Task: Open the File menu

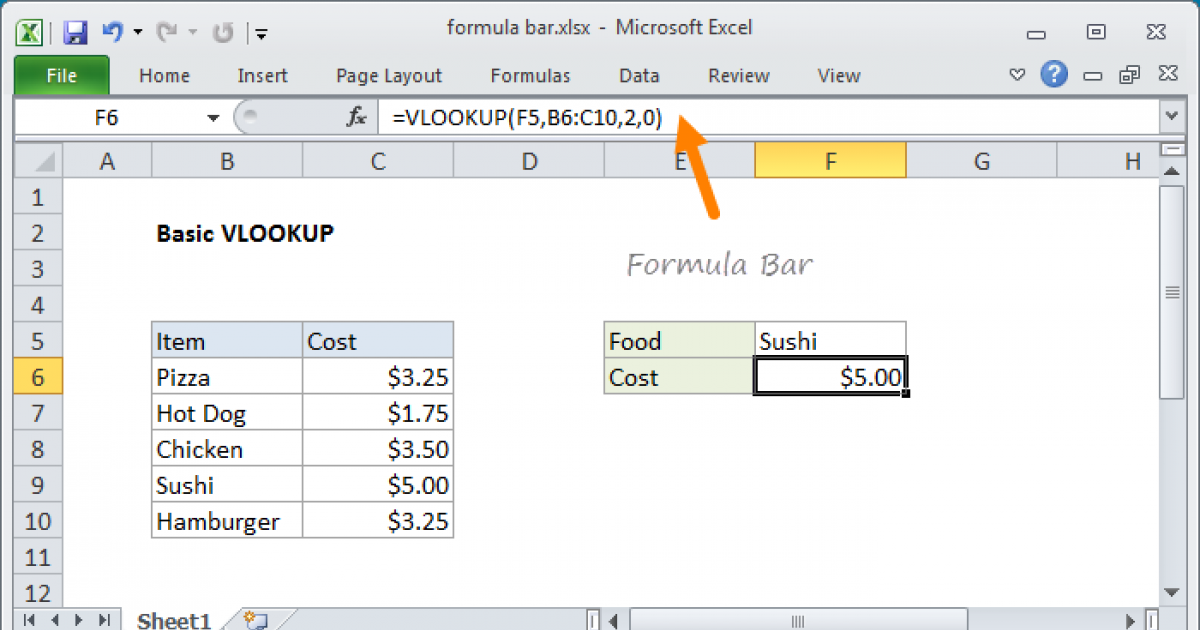Action: 61,75
